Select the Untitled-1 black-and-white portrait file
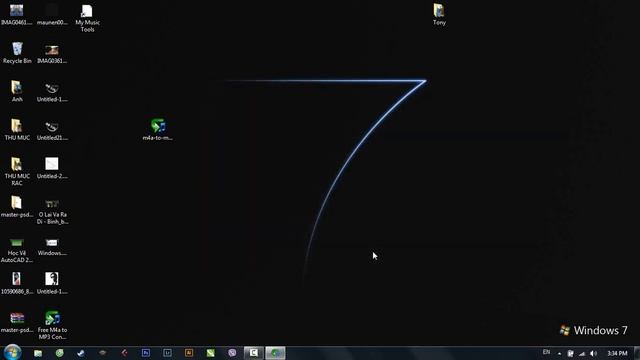Image resolution: width=640 pixels, height=360 pixels. [x=52, y=283]
